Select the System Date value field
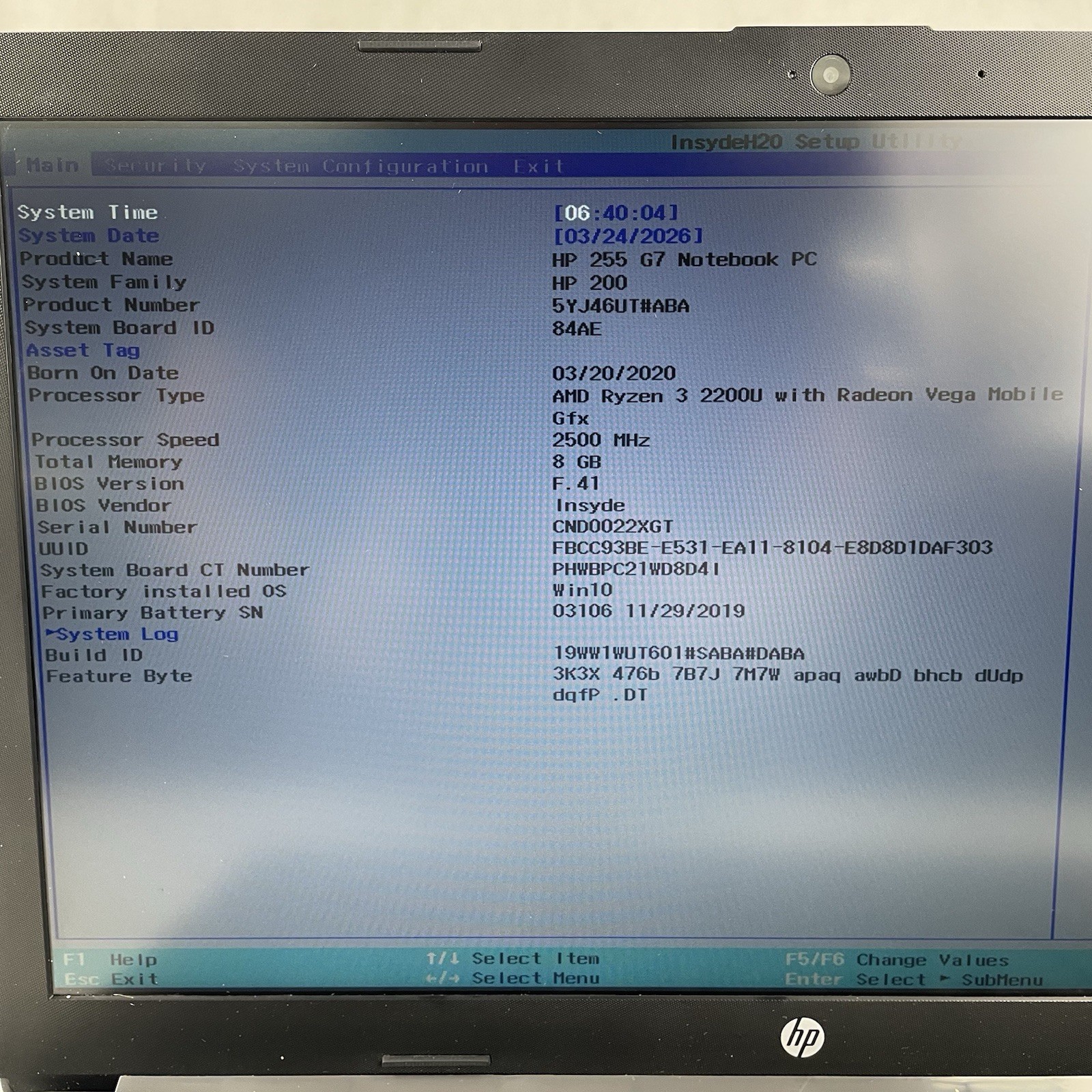Image resolution: width=1092 pixels, height=1092 pixels. point(628,236)
